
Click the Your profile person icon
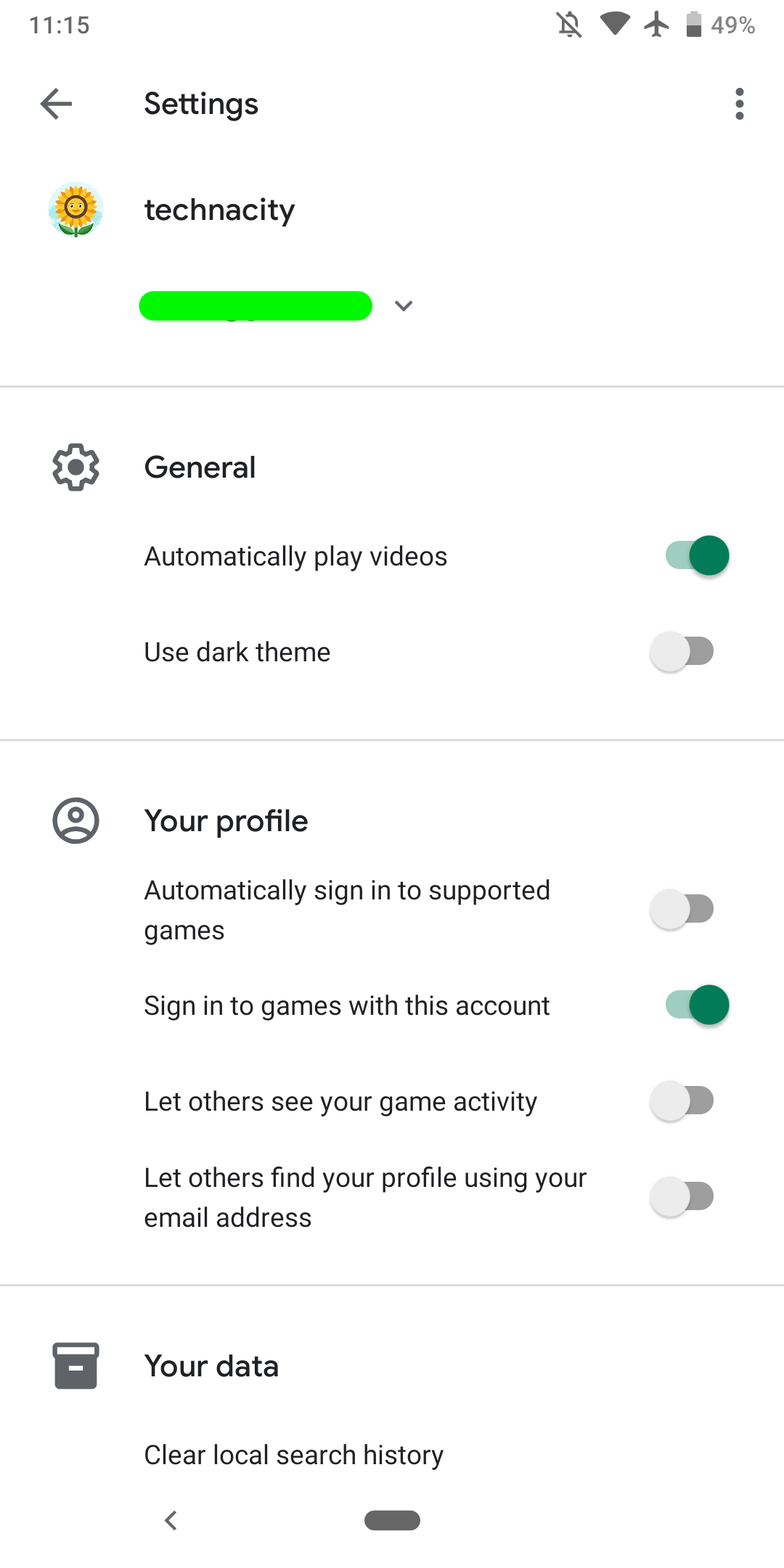[x=75, y=821]
